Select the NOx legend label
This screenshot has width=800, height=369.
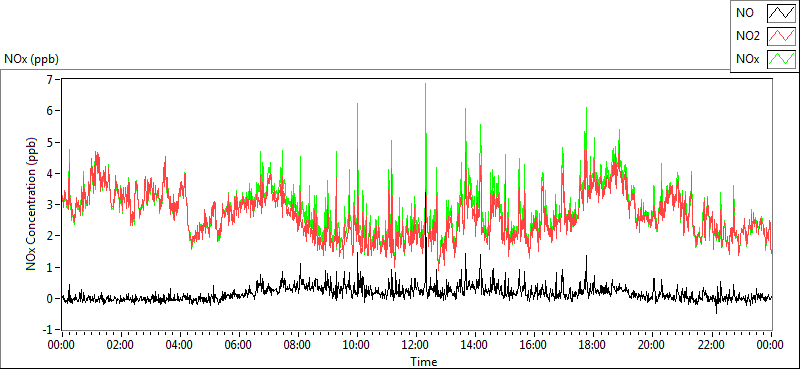pos(748,59)
